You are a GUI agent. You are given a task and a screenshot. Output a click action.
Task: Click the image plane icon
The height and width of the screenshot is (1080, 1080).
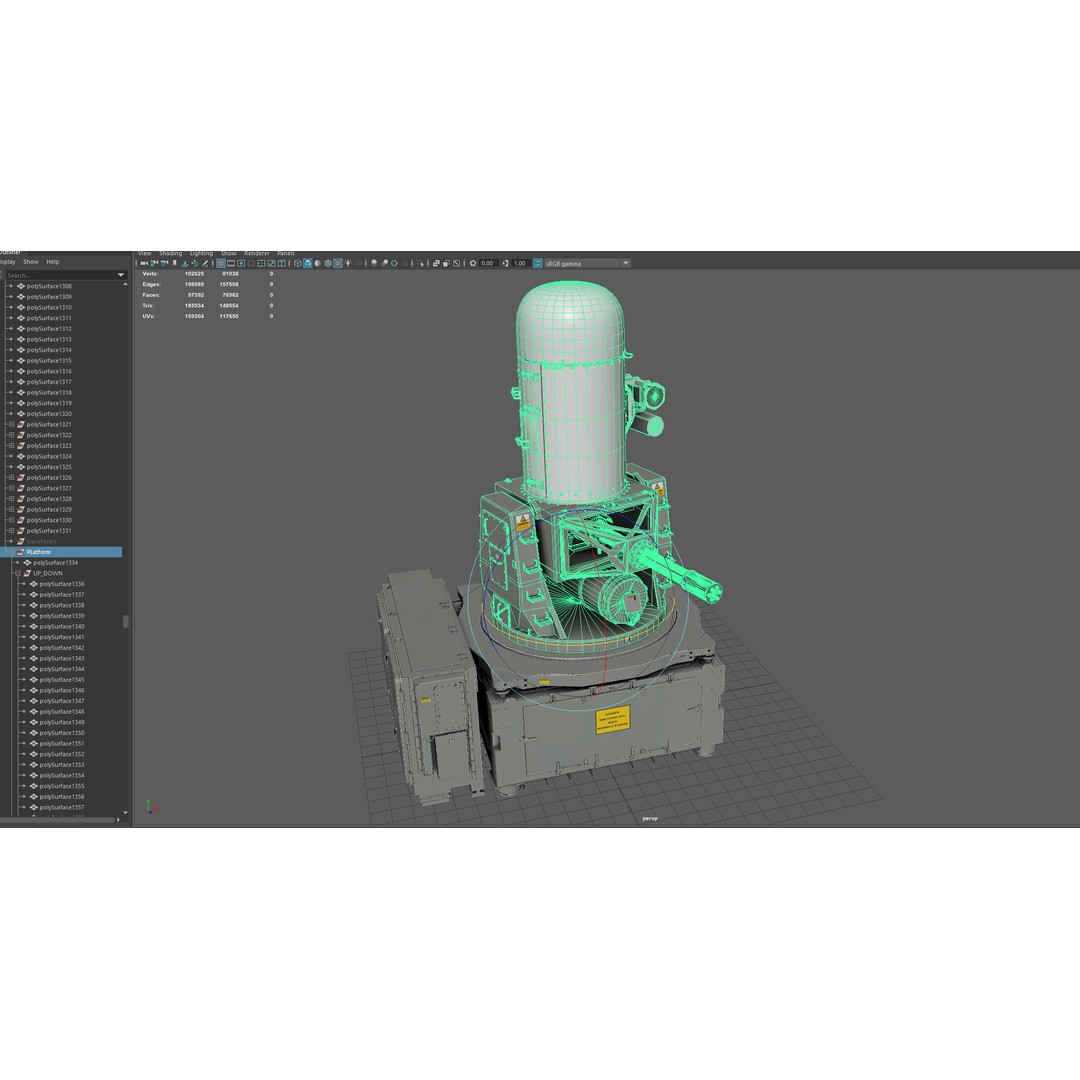(185, 263)
